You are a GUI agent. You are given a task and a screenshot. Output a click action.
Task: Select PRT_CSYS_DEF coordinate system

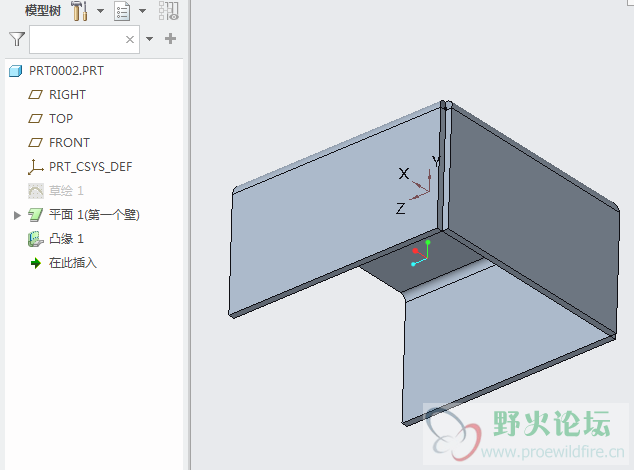(91, 167)
